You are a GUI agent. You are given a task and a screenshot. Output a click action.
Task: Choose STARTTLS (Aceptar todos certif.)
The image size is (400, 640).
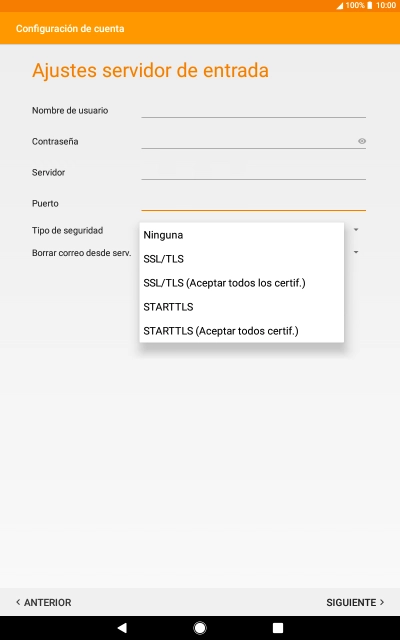point(242,331)
